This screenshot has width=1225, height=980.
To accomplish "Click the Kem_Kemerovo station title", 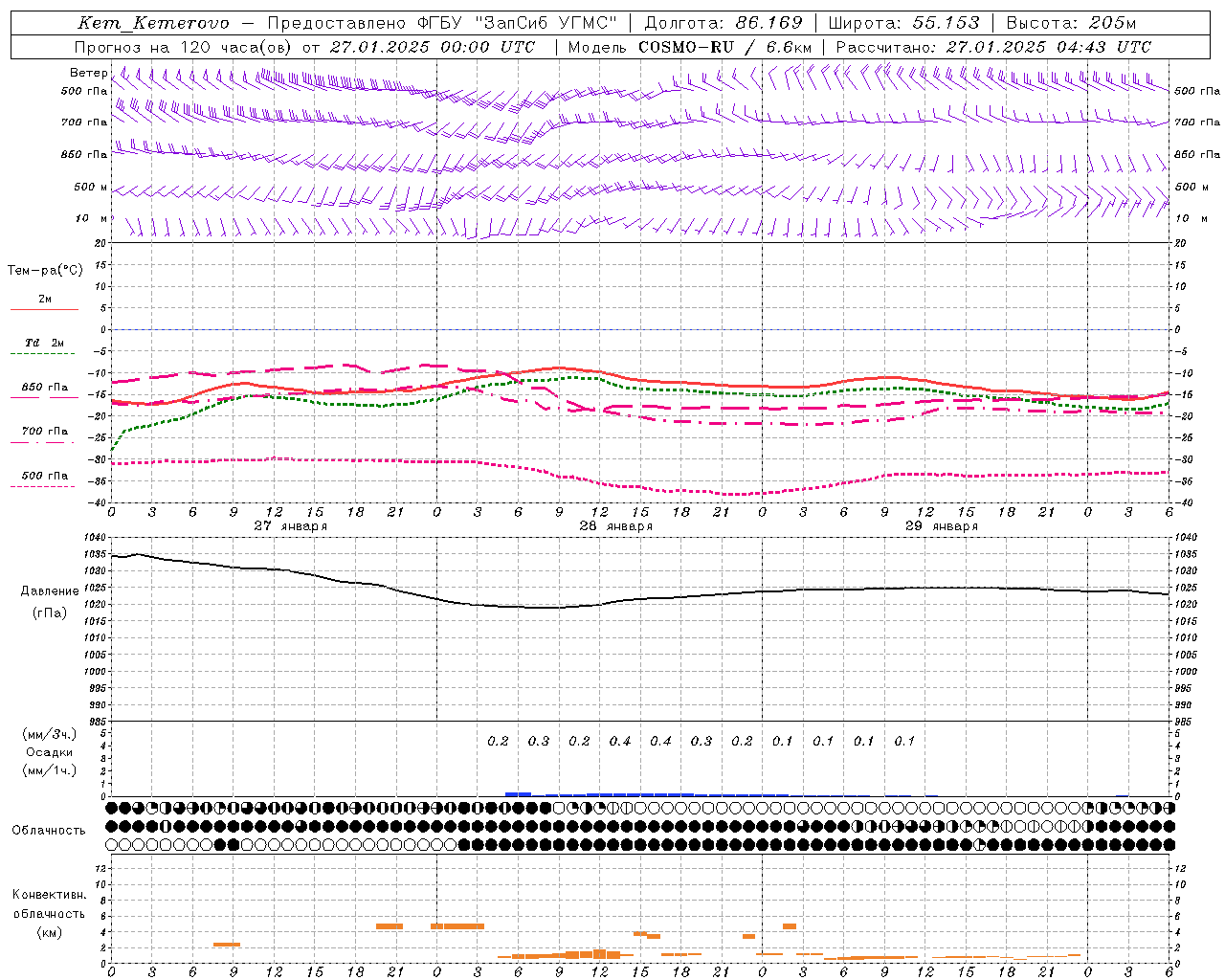I will (153, 23).
